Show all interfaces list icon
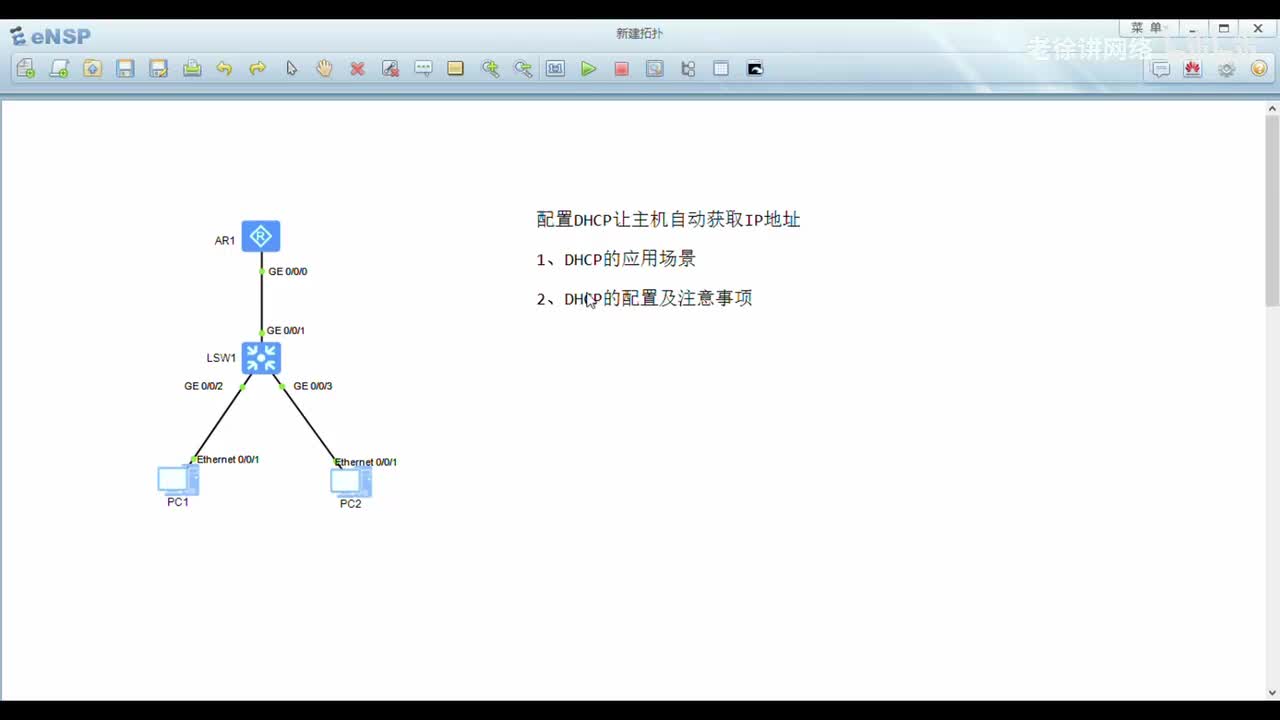The width and height of the screenshot is (1280, 720). 688,69
